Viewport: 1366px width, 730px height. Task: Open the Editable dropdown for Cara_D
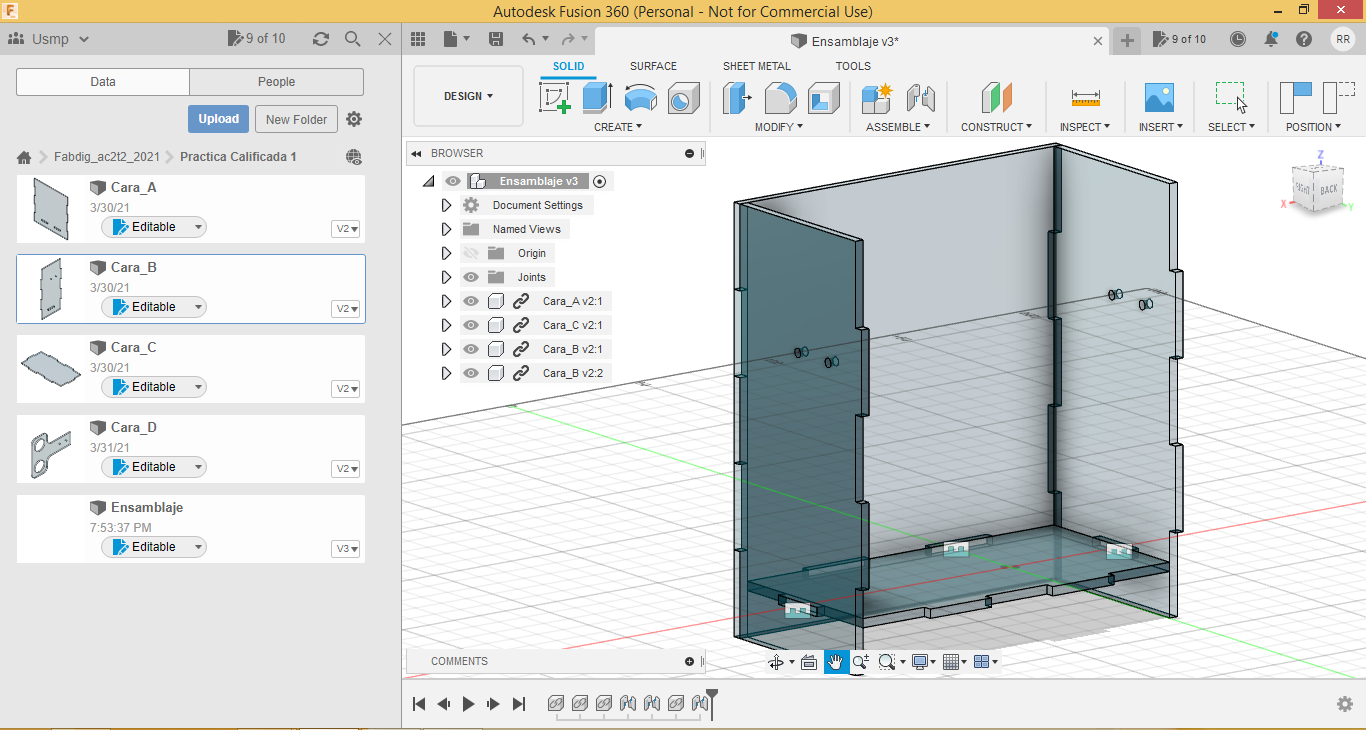198,467
